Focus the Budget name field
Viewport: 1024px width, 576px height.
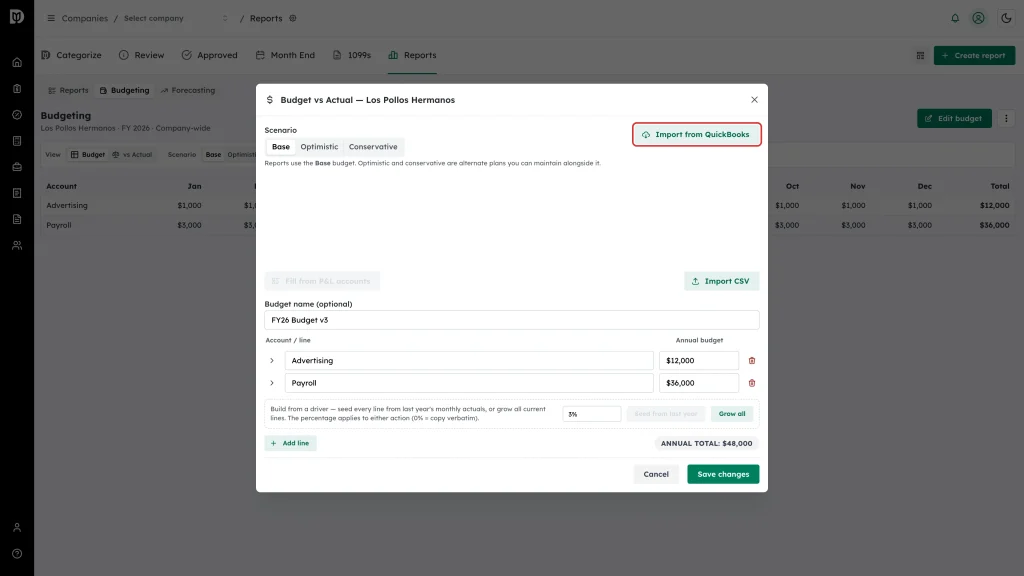pyautogui.click(x=511, y=320)
